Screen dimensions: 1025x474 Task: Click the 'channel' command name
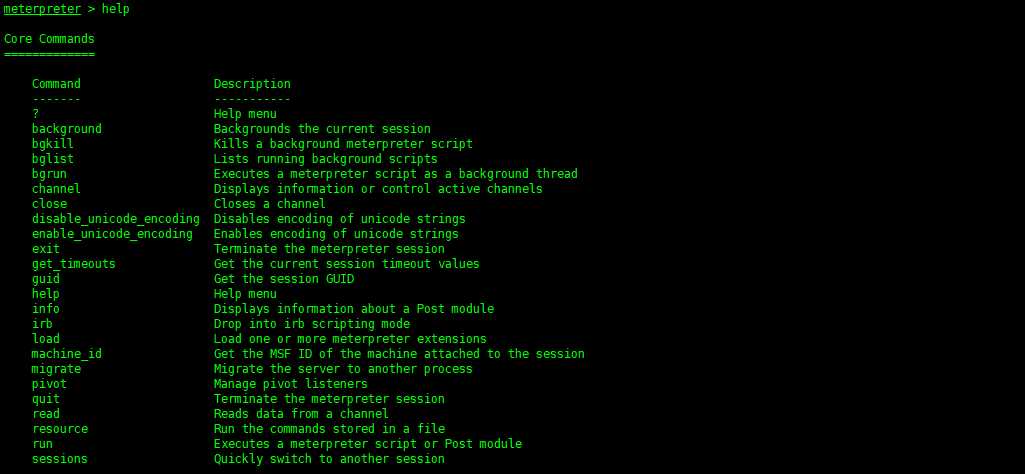click(56, 189)
